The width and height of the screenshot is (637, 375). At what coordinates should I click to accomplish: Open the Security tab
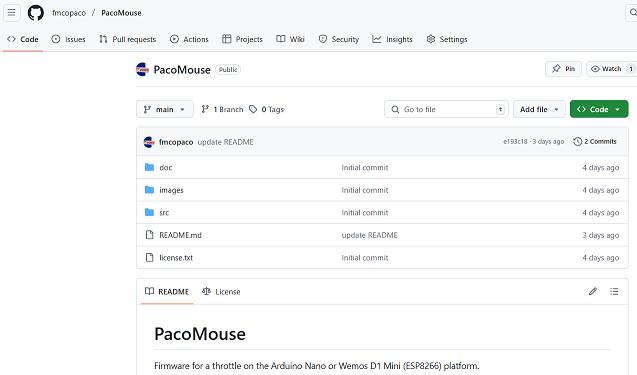tap(339, 39)
